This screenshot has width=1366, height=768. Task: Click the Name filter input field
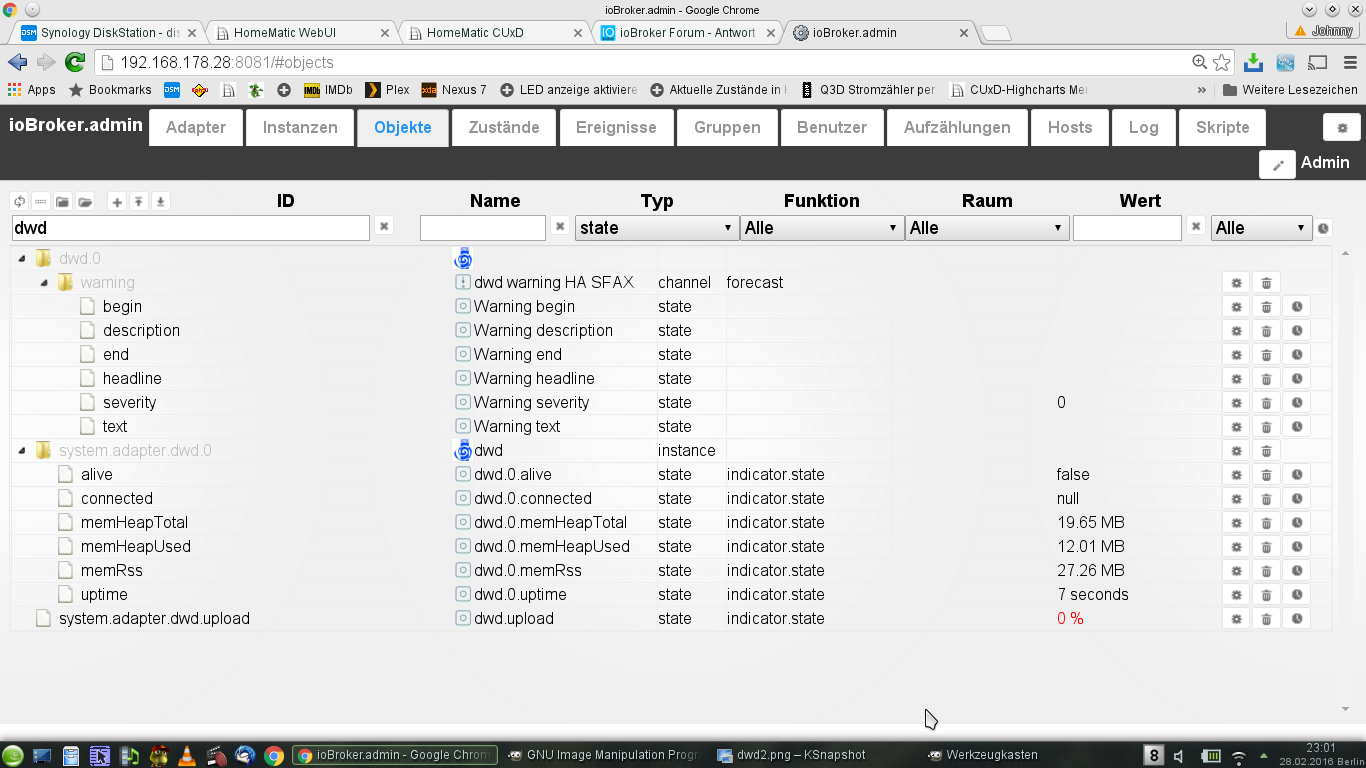pos(483,228)
